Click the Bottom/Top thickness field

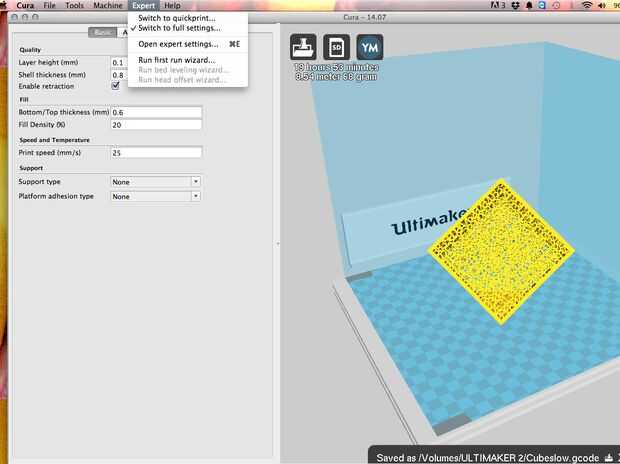tap(156, 112)
